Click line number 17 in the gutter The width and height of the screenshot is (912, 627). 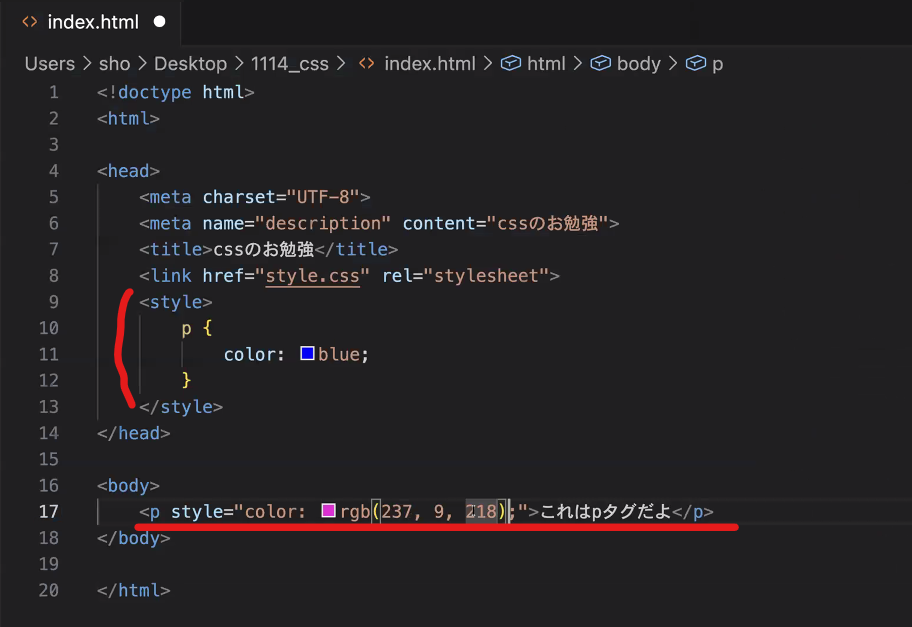tap(49, 511)
